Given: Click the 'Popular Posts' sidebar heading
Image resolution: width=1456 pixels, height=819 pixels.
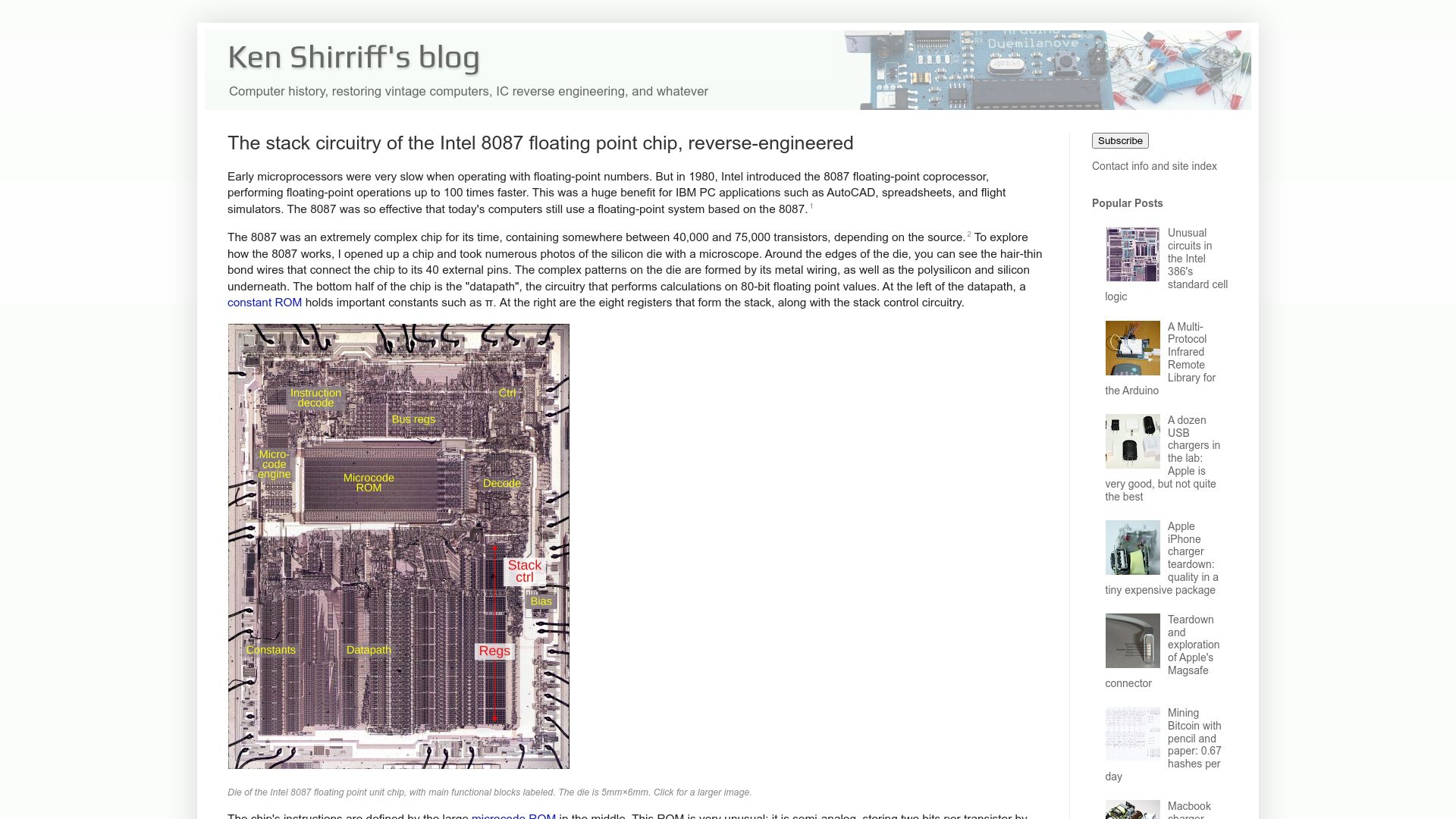Looking at the screenshot, I should [x=1127, y=203].
